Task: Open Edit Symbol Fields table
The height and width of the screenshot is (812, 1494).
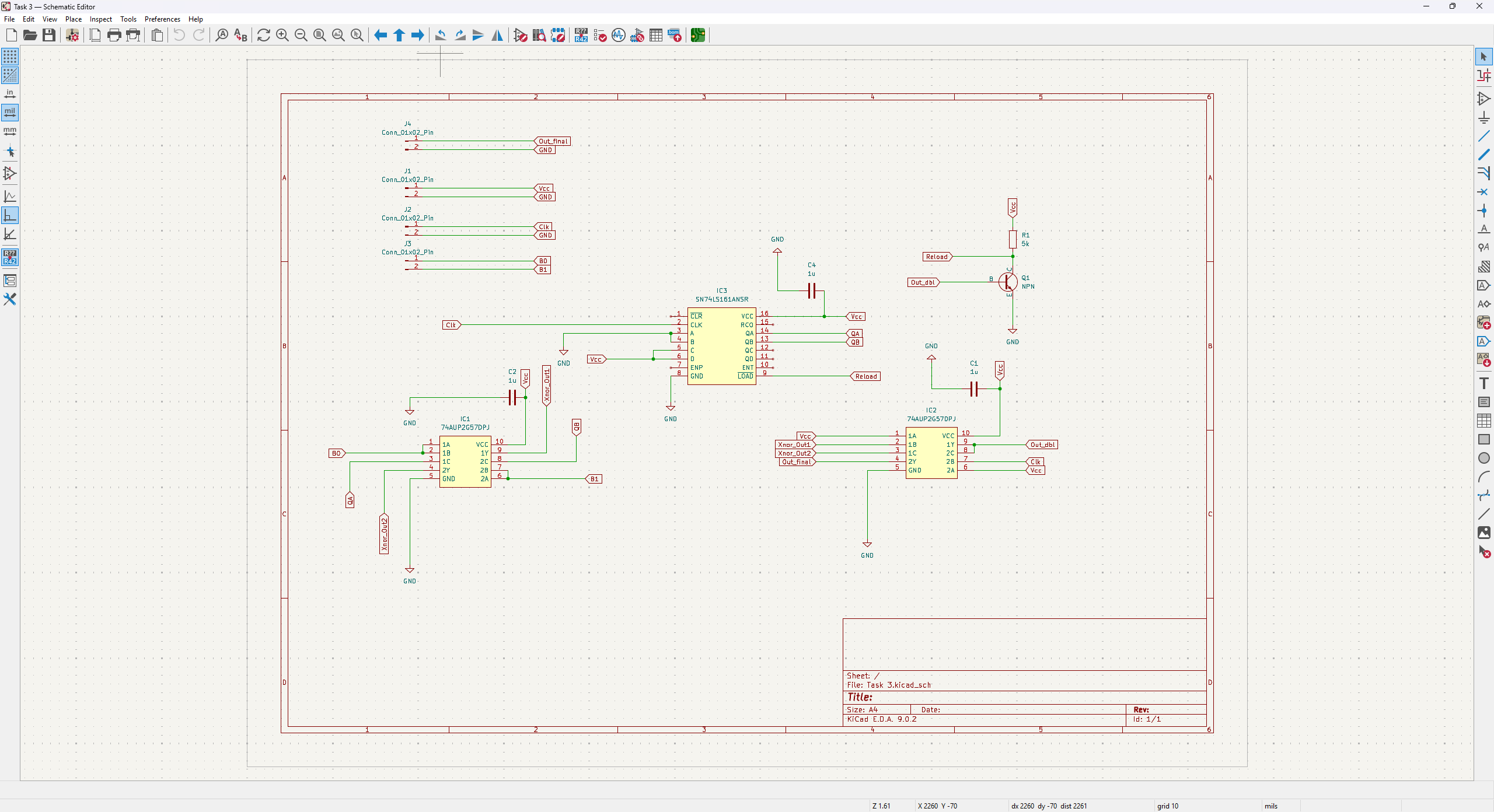Action: click(656, 36)
